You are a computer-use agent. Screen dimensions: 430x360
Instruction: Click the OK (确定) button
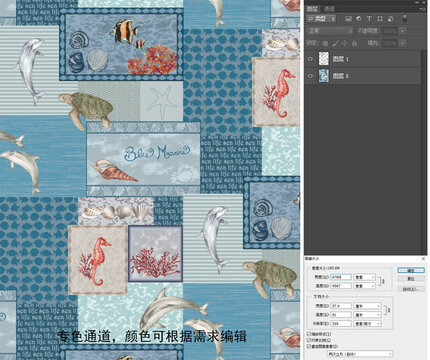[411, 270]
